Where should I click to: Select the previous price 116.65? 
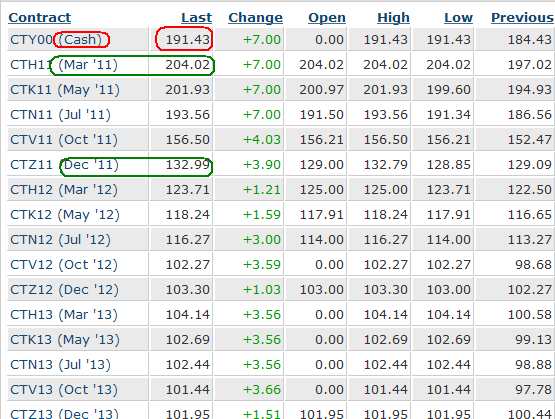pos(530,215)
